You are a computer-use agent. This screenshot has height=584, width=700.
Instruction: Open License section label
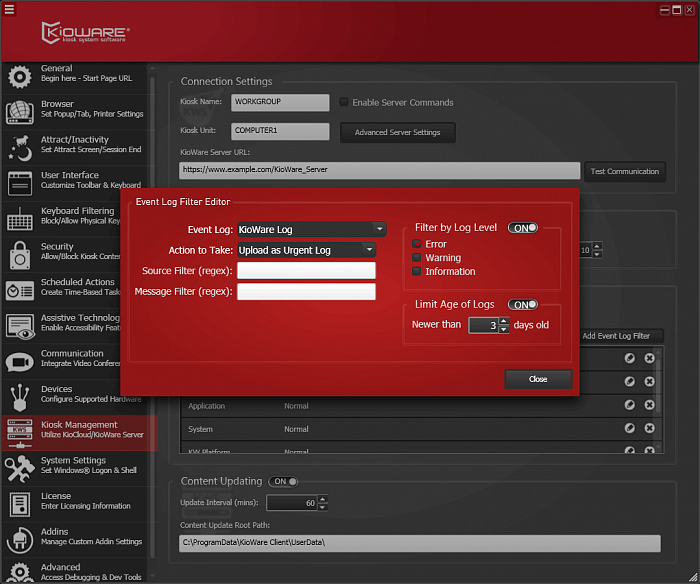pos(56,496)
